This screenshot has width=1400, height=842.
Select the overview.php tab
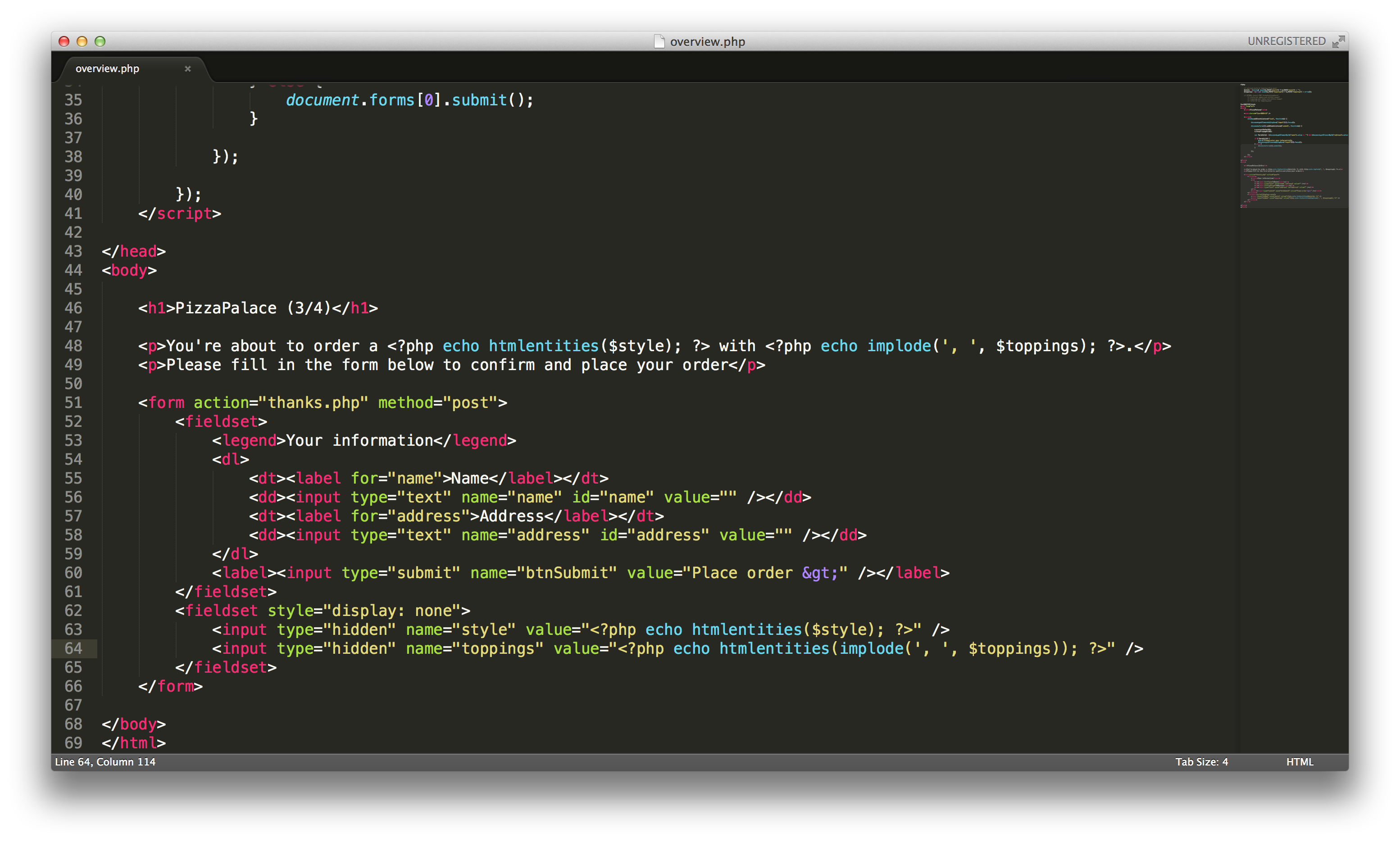[108, 68]
